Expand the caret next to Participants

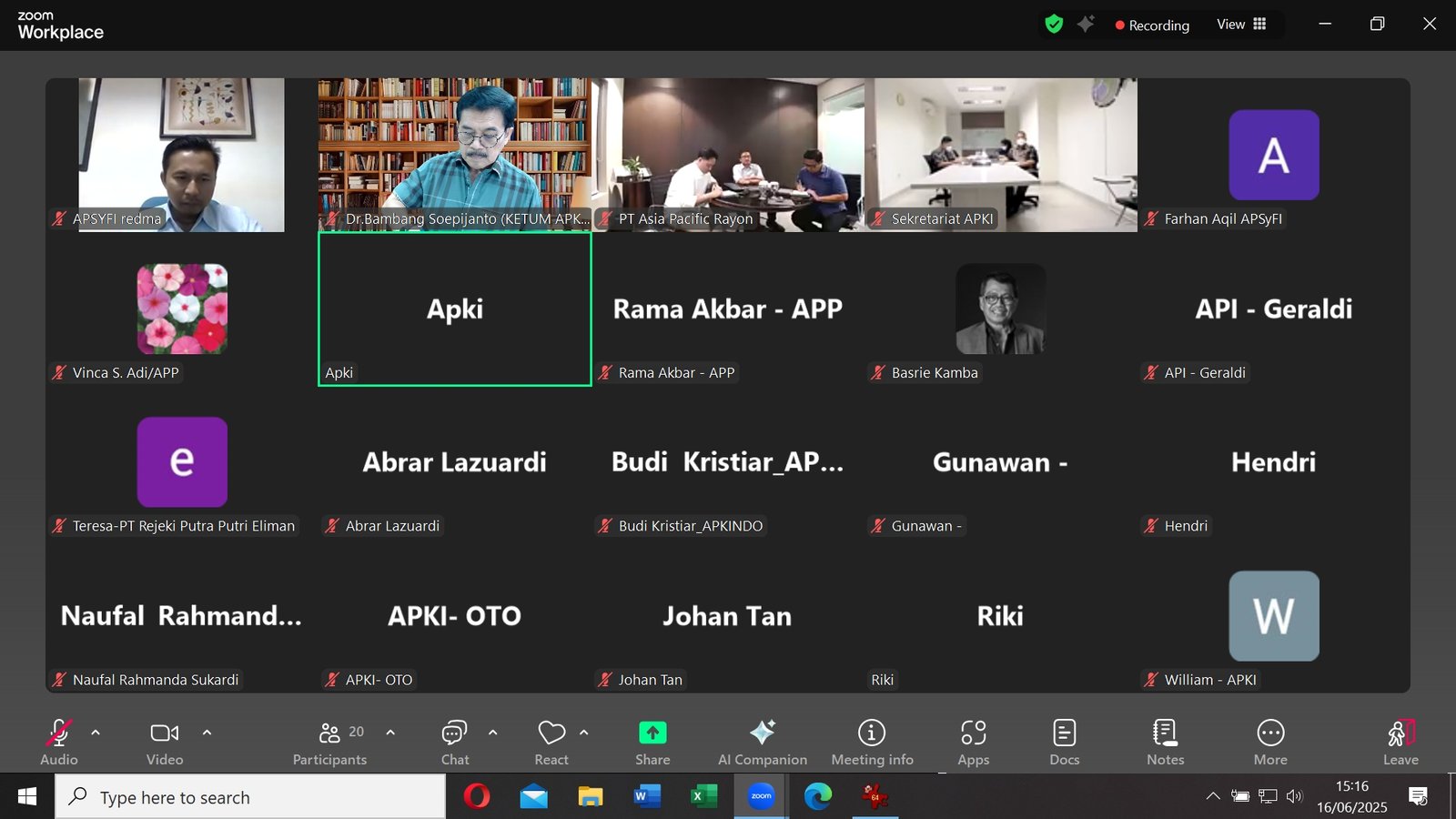pyautogui.click(x=390, y=733)
